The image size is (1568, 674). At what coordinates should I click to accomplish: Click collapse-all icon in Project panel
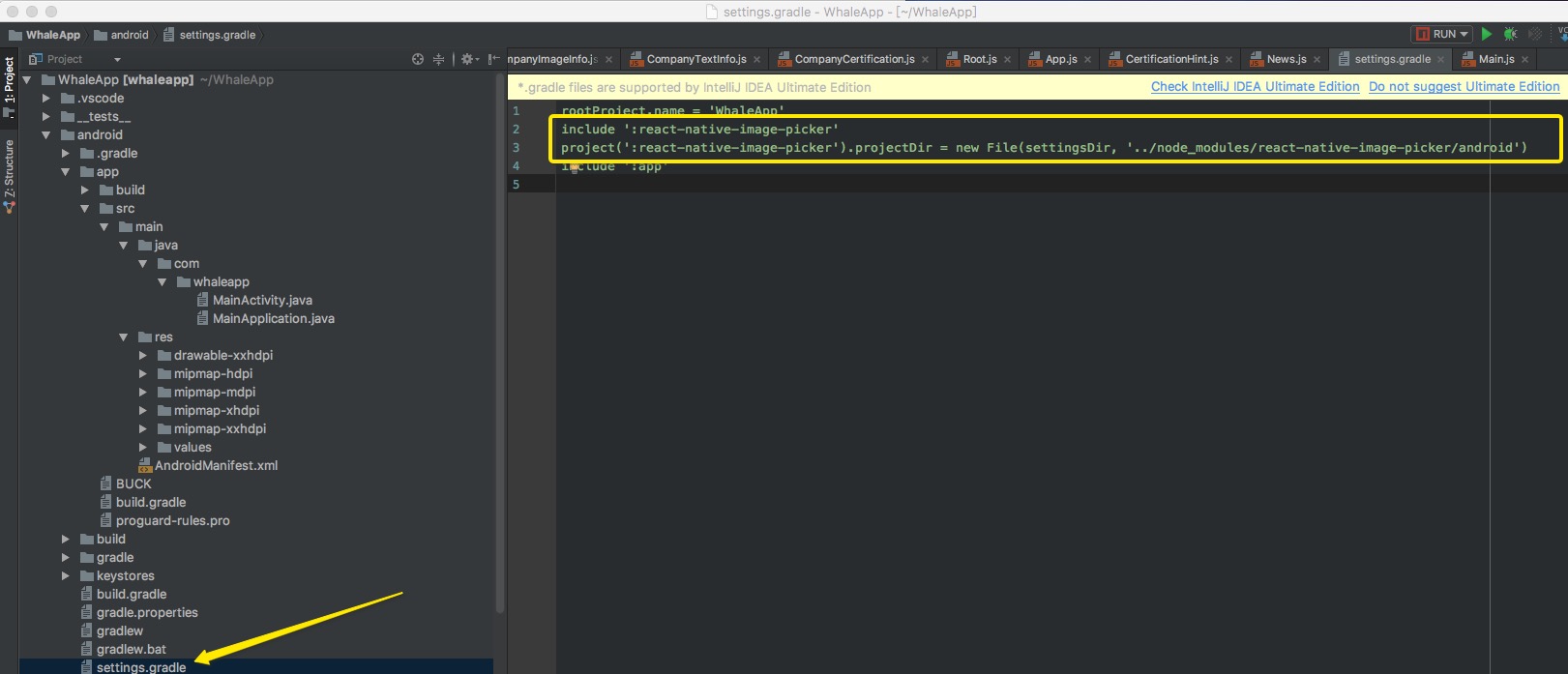click(438, 59)
